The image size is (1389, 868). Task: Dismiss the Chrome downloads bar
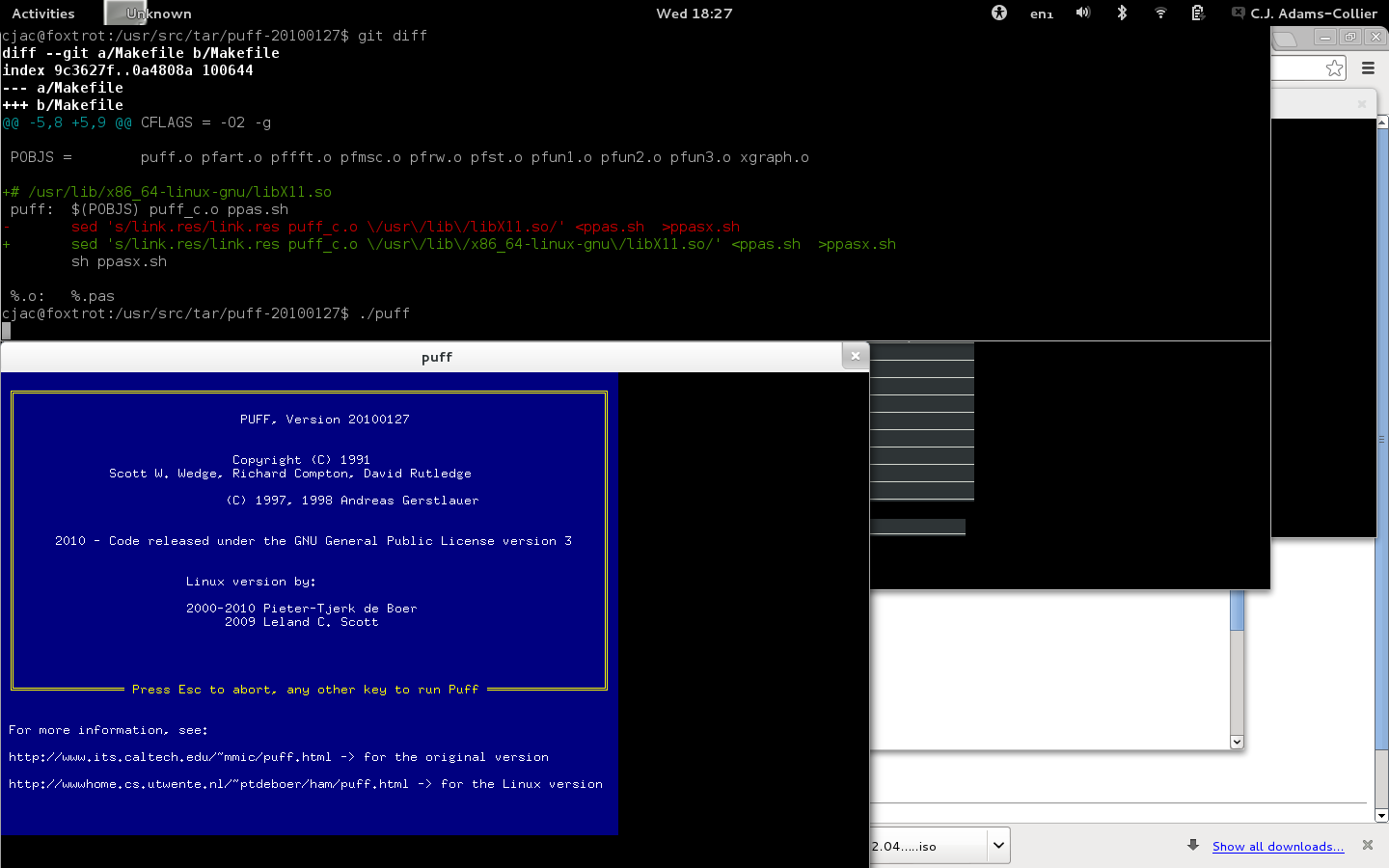[x=1367, y=845]
